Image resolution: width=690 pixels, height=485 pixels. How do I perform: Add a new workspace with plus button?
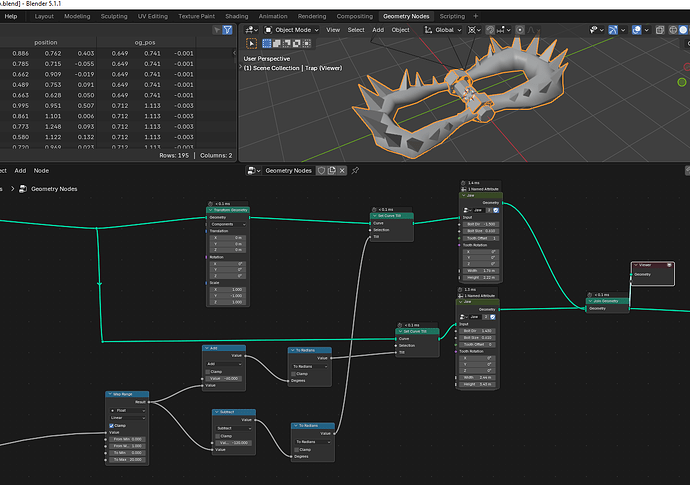click(476, 16)
